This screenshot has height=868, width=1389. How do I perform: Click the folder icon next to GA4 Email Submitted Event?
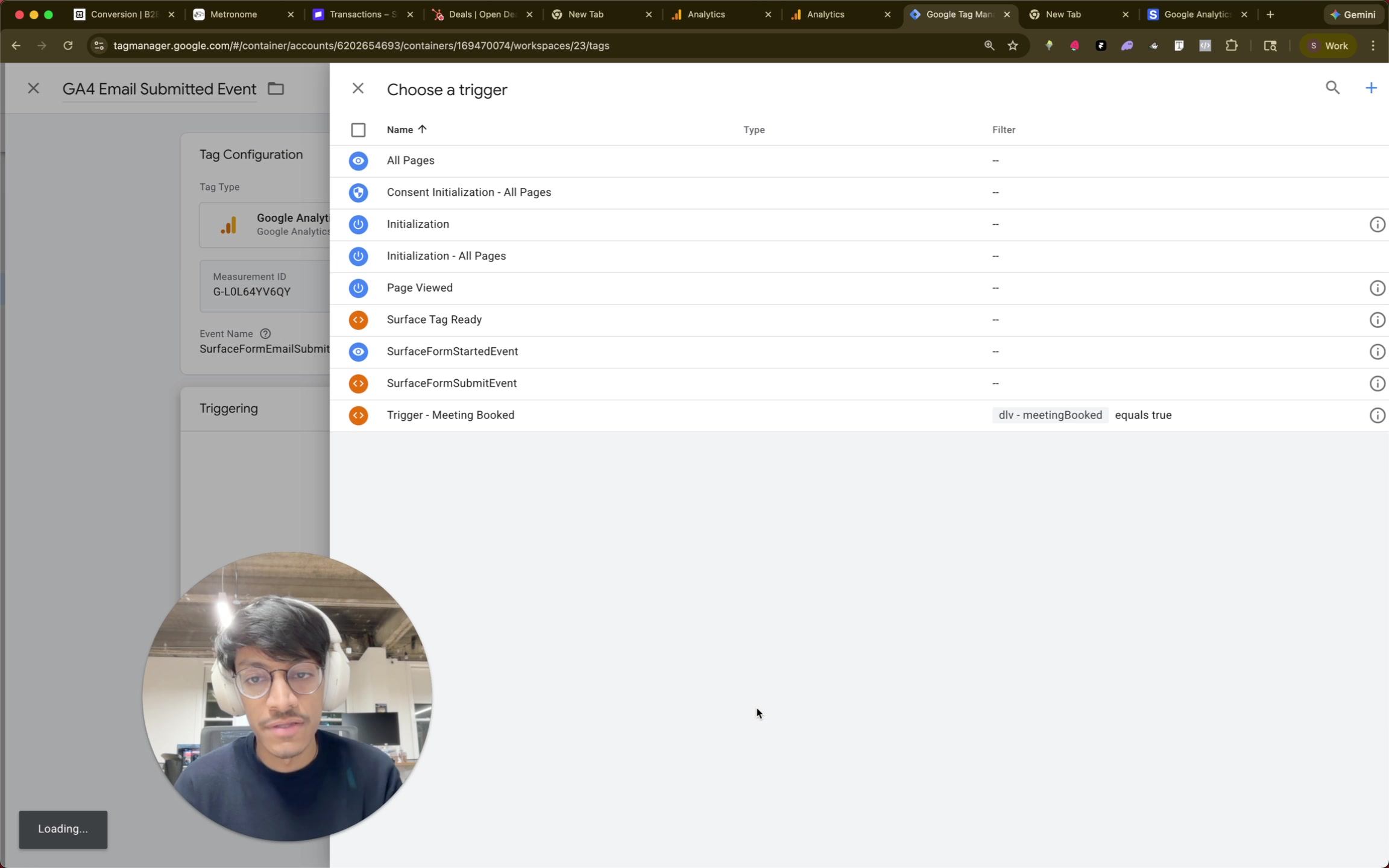275,88
